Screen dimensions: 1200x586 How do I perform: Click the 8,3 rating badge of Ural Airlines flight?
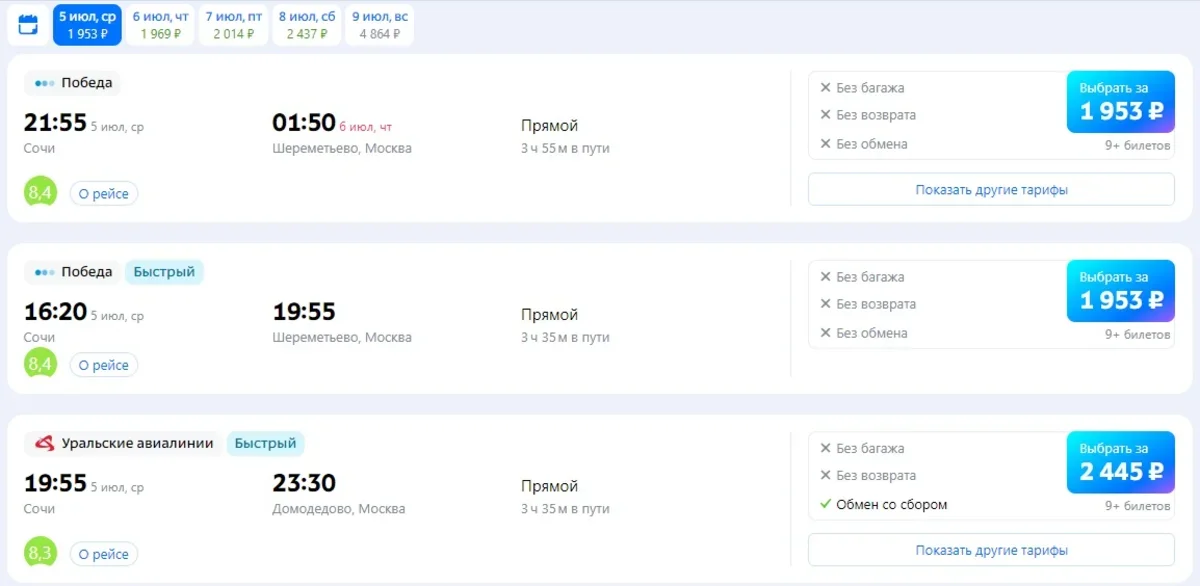[40, 552]
